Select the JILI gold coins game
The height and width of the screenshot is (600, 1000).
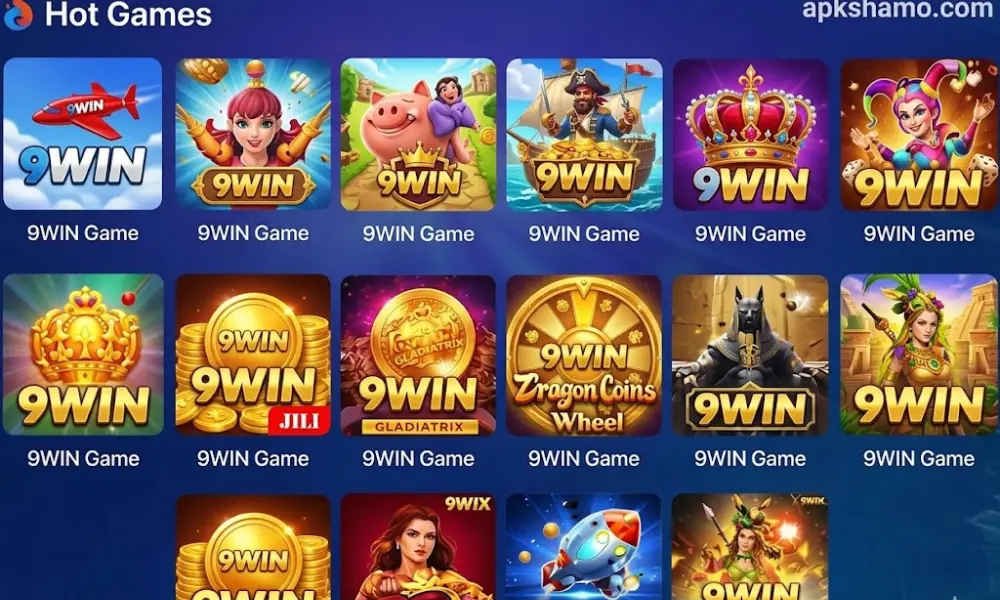click(x=253, y=355)
